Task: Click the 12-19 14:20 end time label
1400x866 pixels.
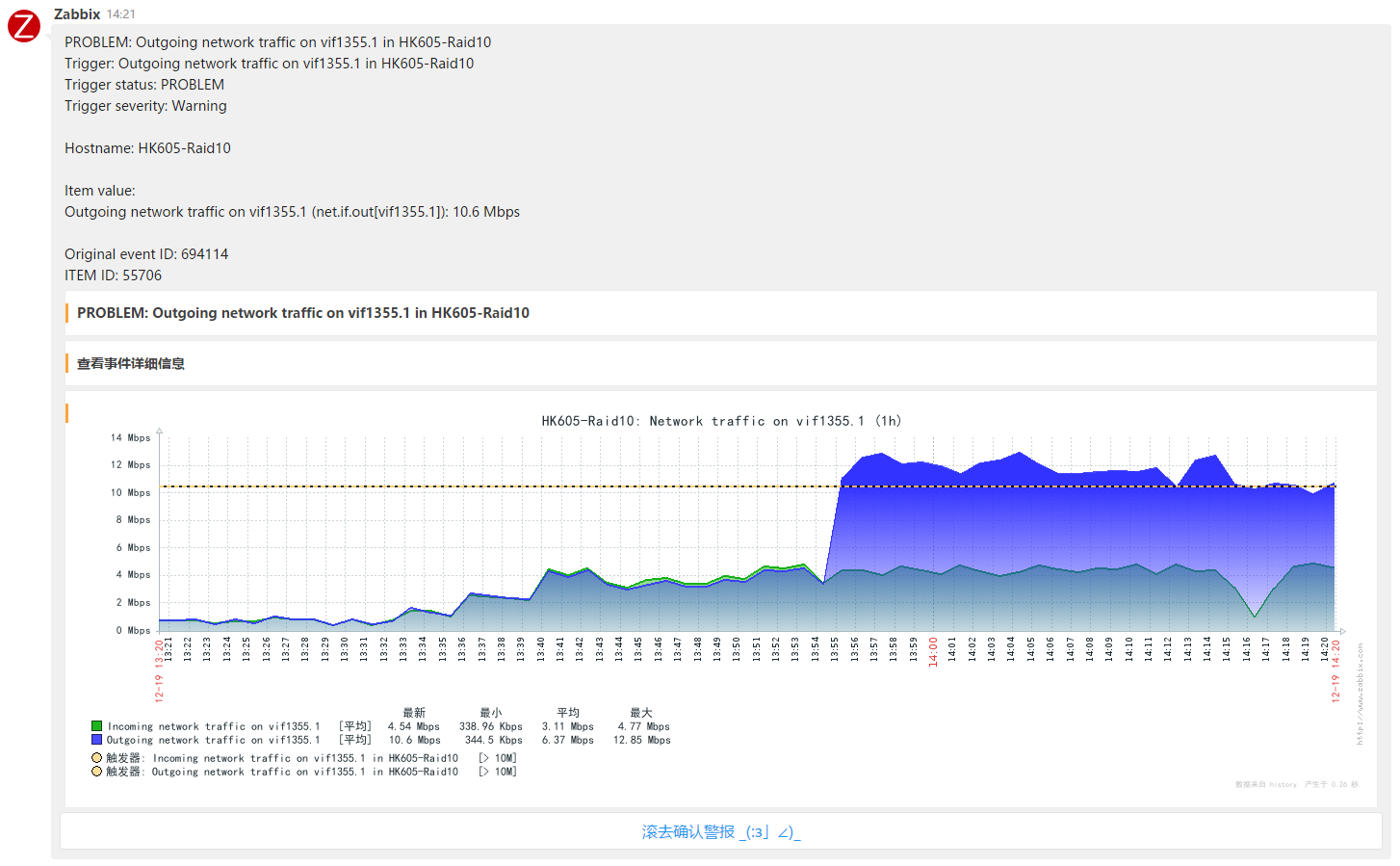Action: [x=1335, y=671]
